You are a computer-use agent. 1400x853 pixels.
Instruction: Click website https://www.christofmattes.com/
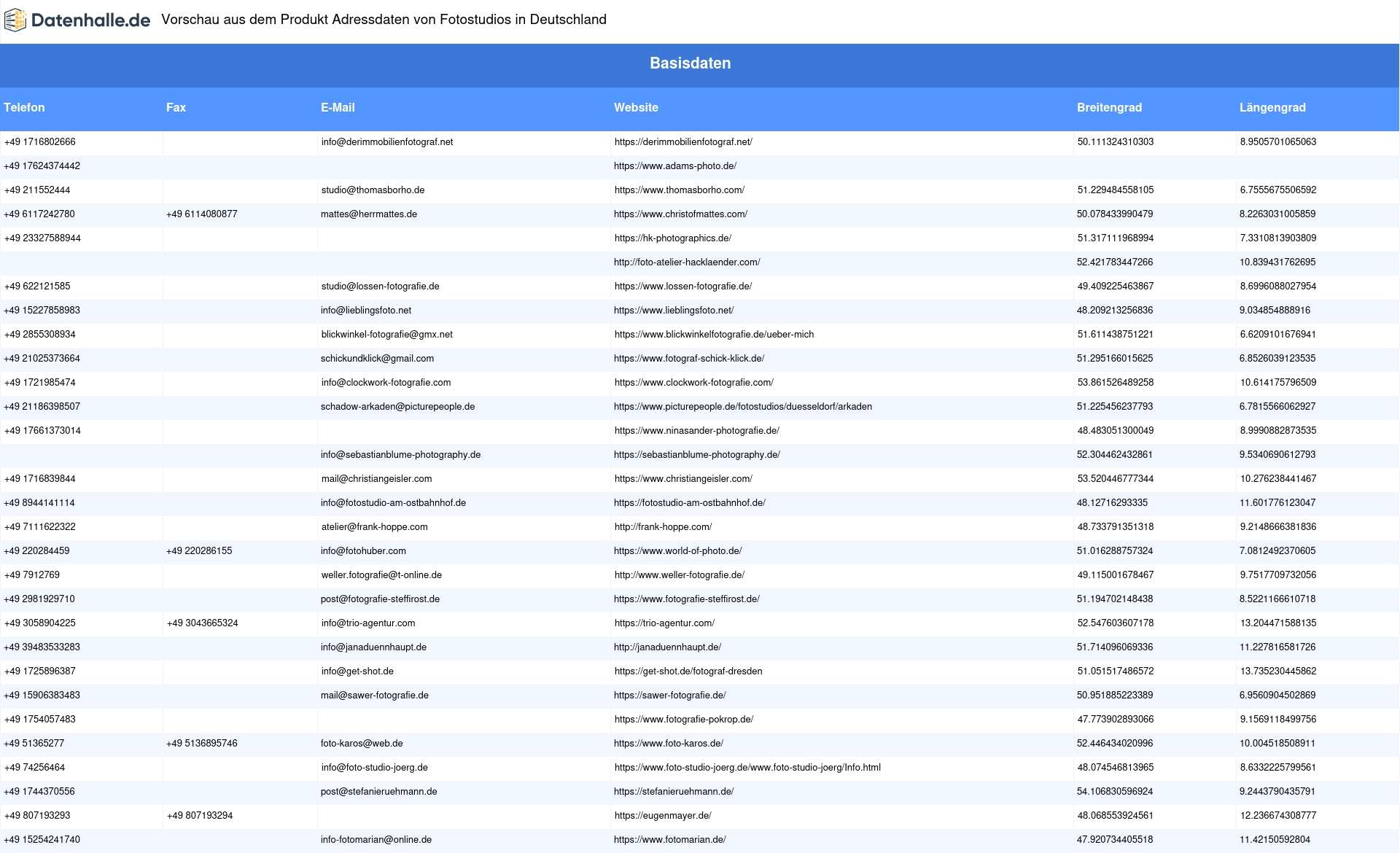[x=680, y=214]
